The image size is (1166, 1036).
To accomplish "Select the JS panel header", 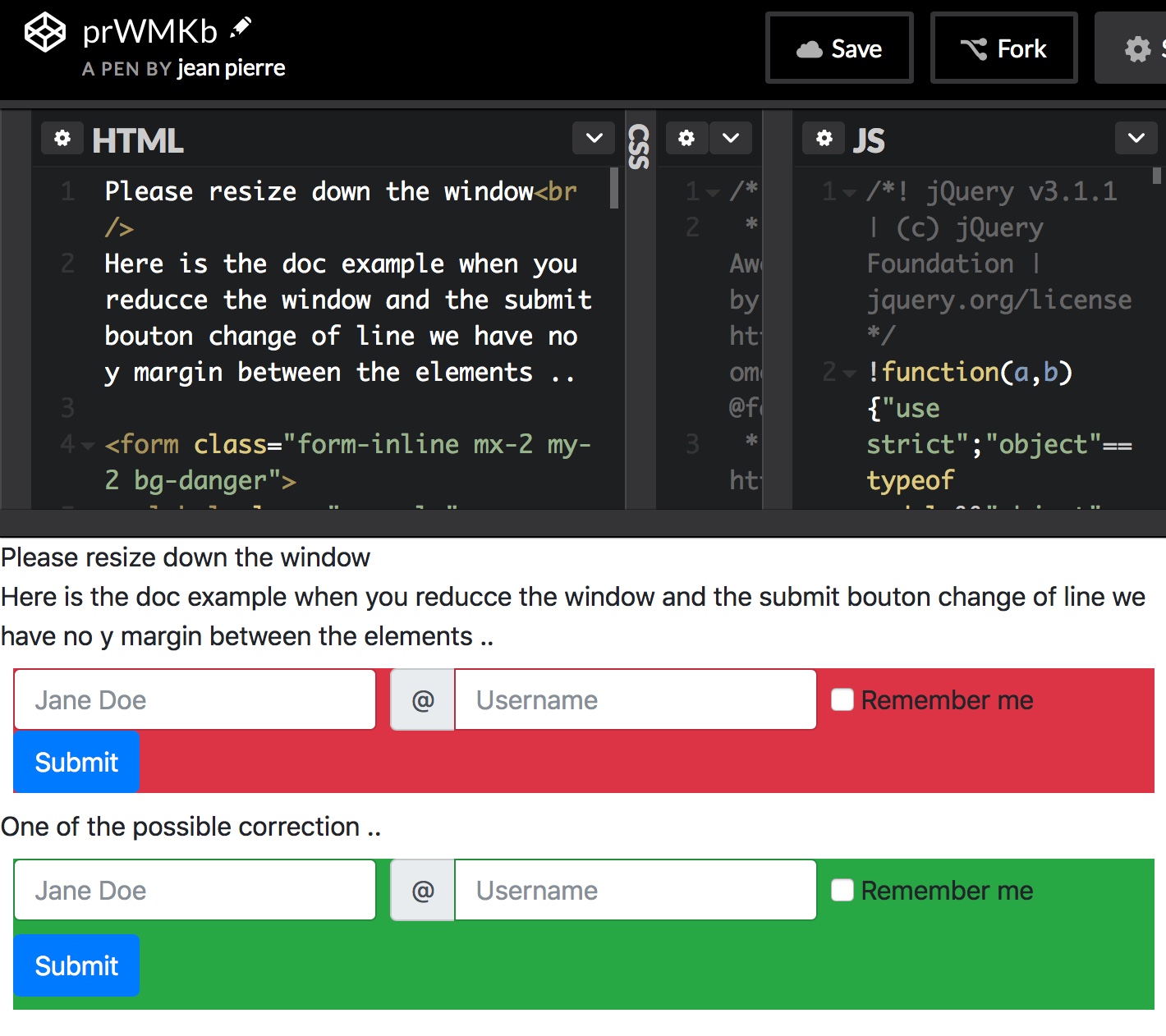I will [870, 140].
